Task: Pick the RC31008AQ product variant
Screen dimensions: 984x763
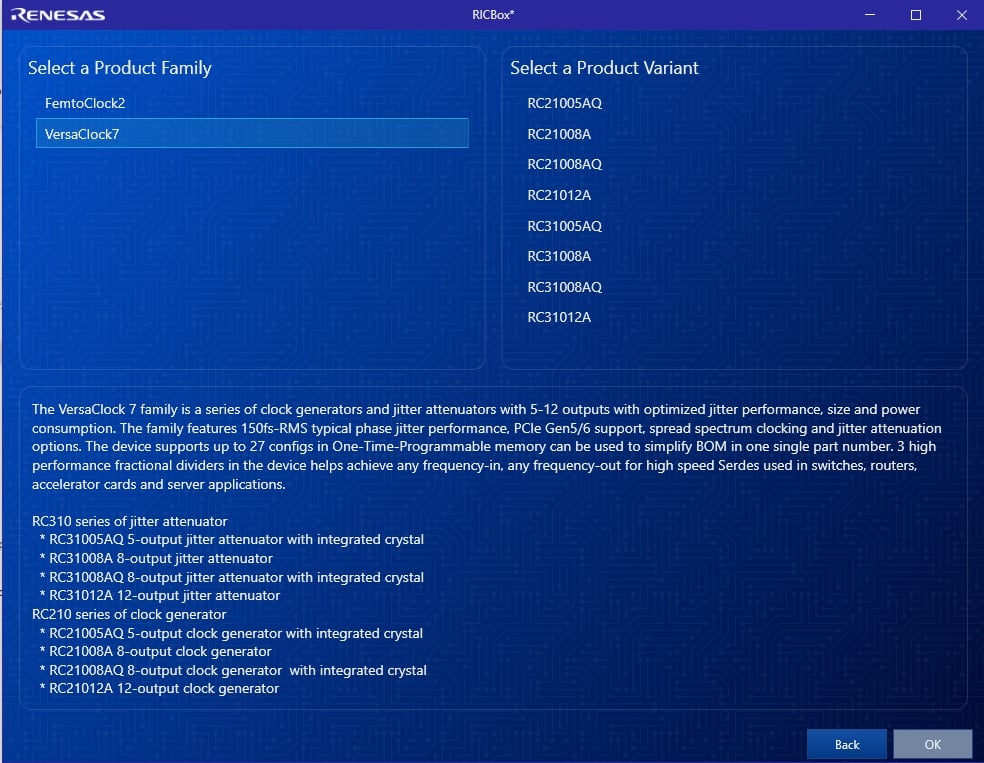Action: click(x=565, y=287)
